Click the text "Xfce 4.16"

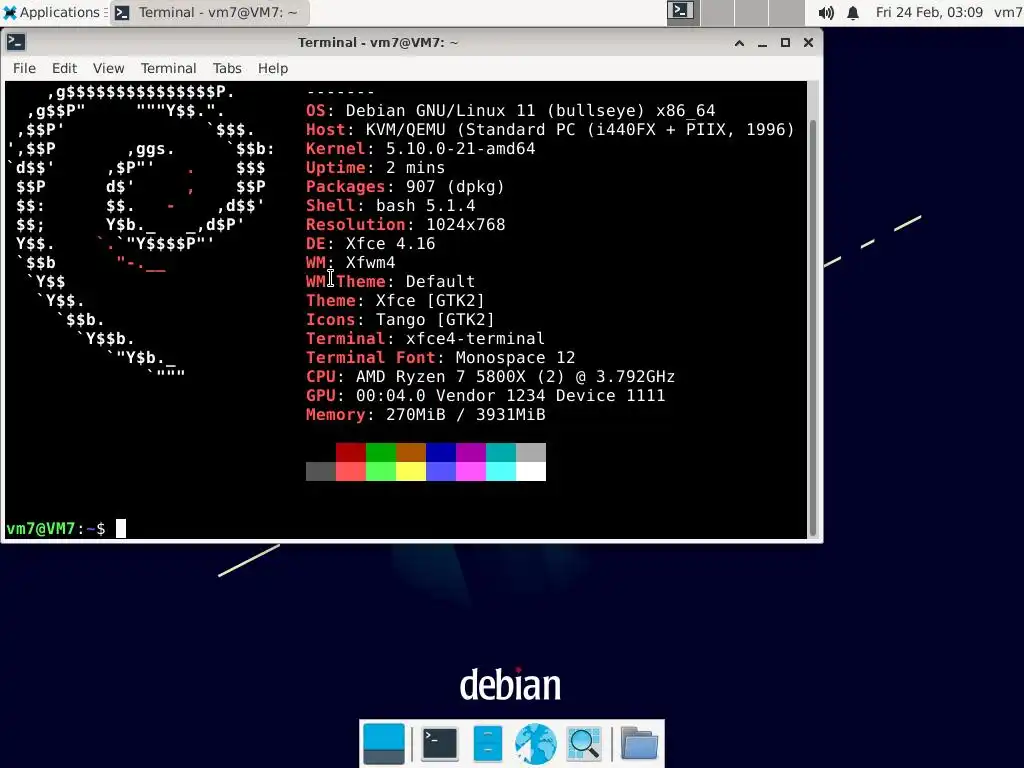[x=391, y=244]
